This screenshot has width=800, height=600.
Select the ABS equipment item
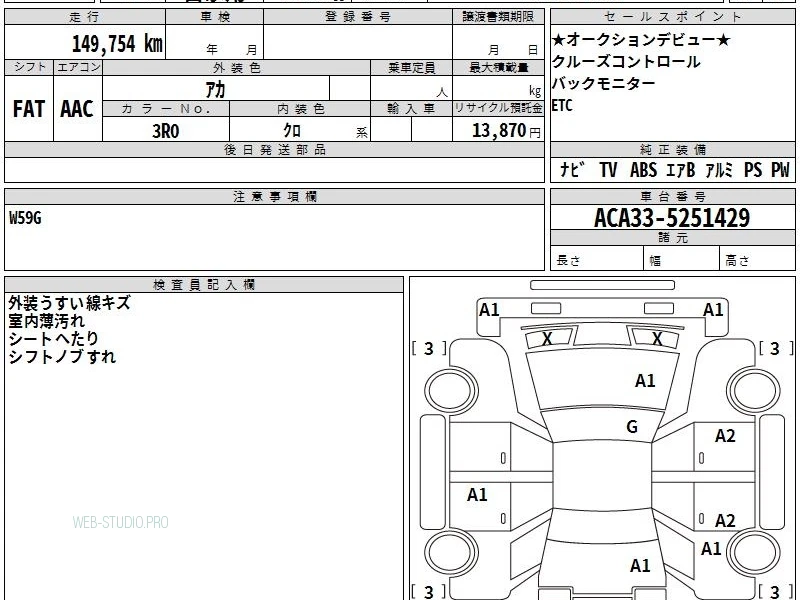(x=643, y=169)
